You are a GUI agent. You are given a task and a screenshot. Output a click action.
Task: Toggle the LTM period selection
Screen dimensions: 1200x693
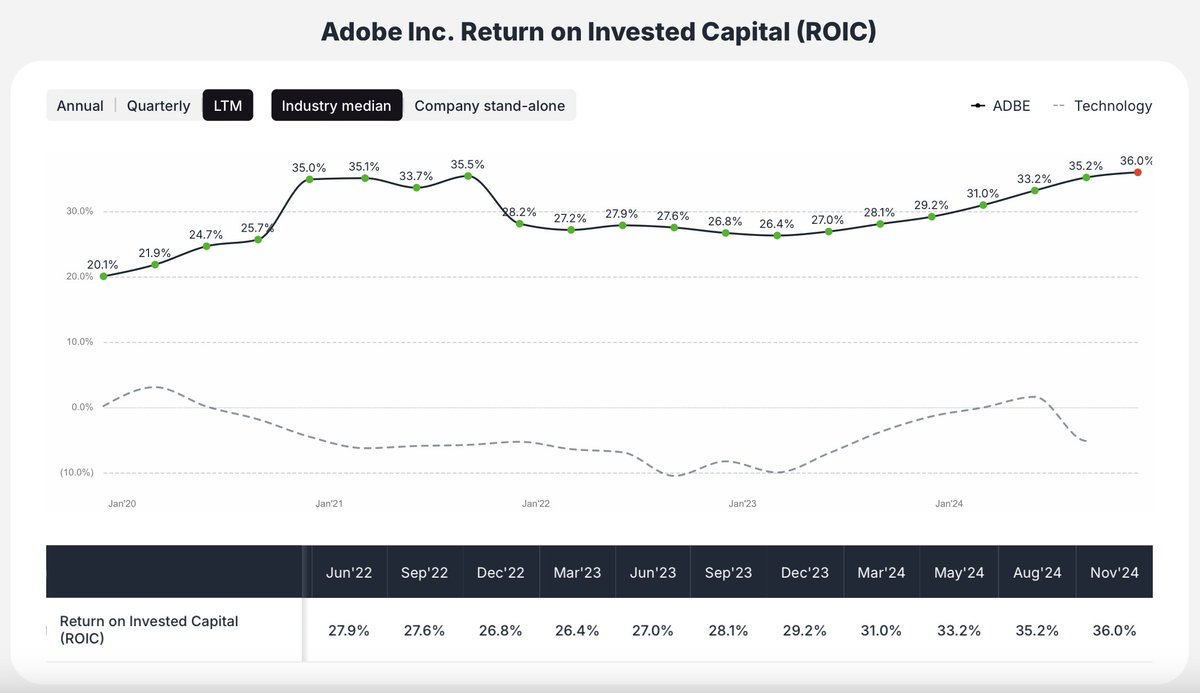228,104
